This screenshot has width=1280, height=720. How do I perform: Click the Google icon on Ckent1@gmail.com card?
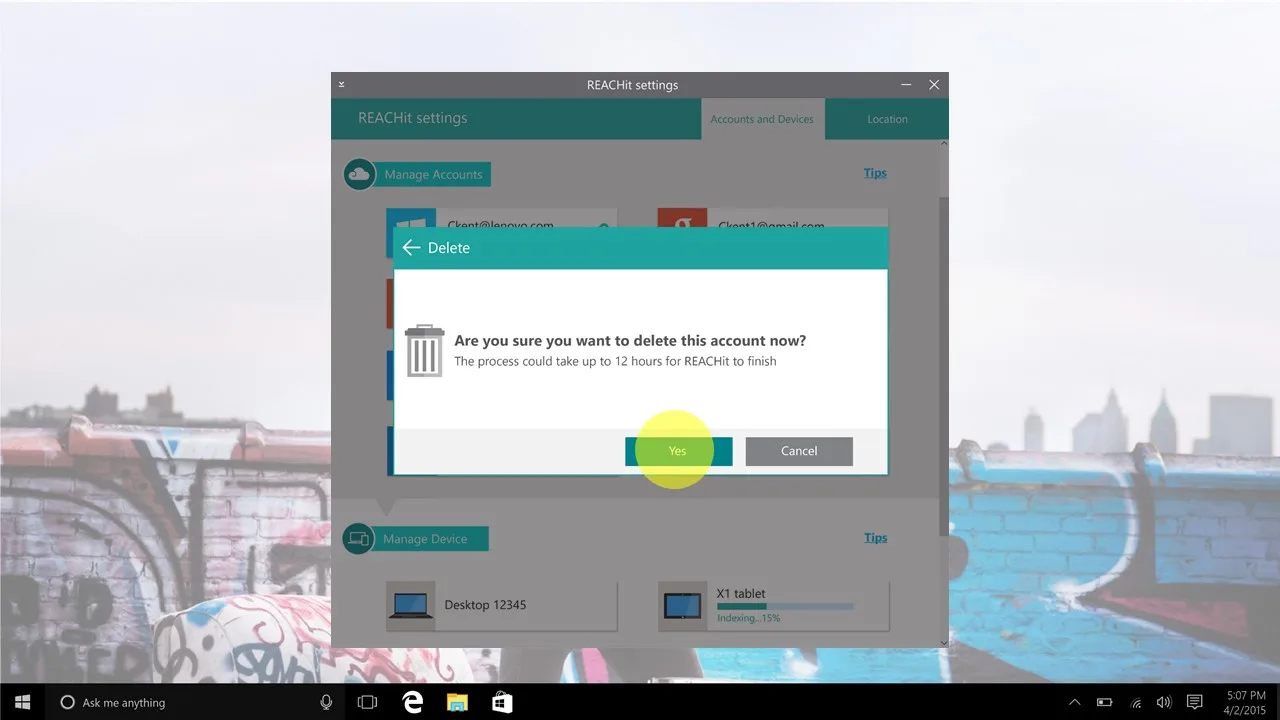[683, 218]
